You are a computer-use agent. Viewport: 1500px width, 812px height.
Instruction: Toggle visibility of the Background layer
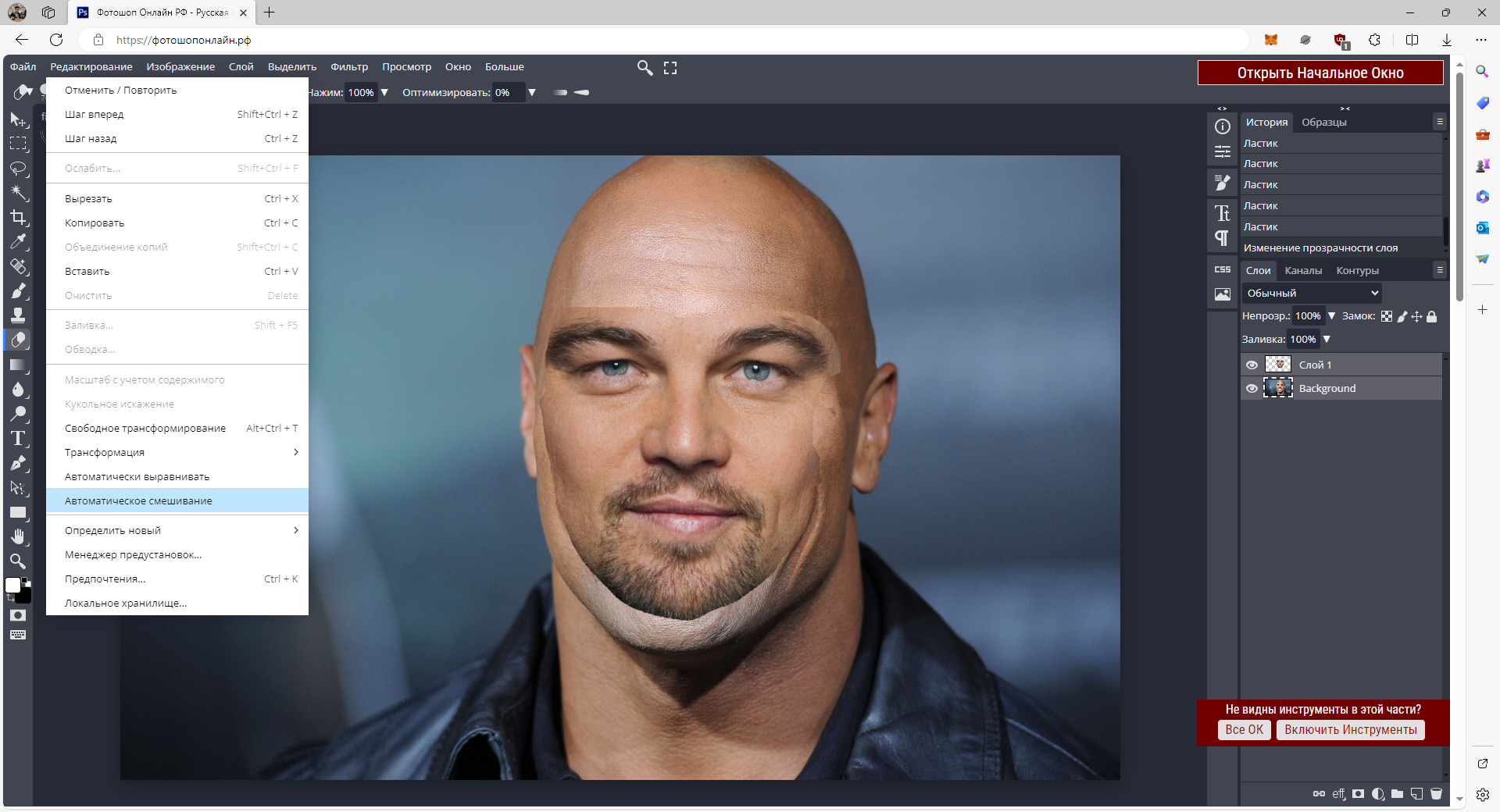(1252, 388)
